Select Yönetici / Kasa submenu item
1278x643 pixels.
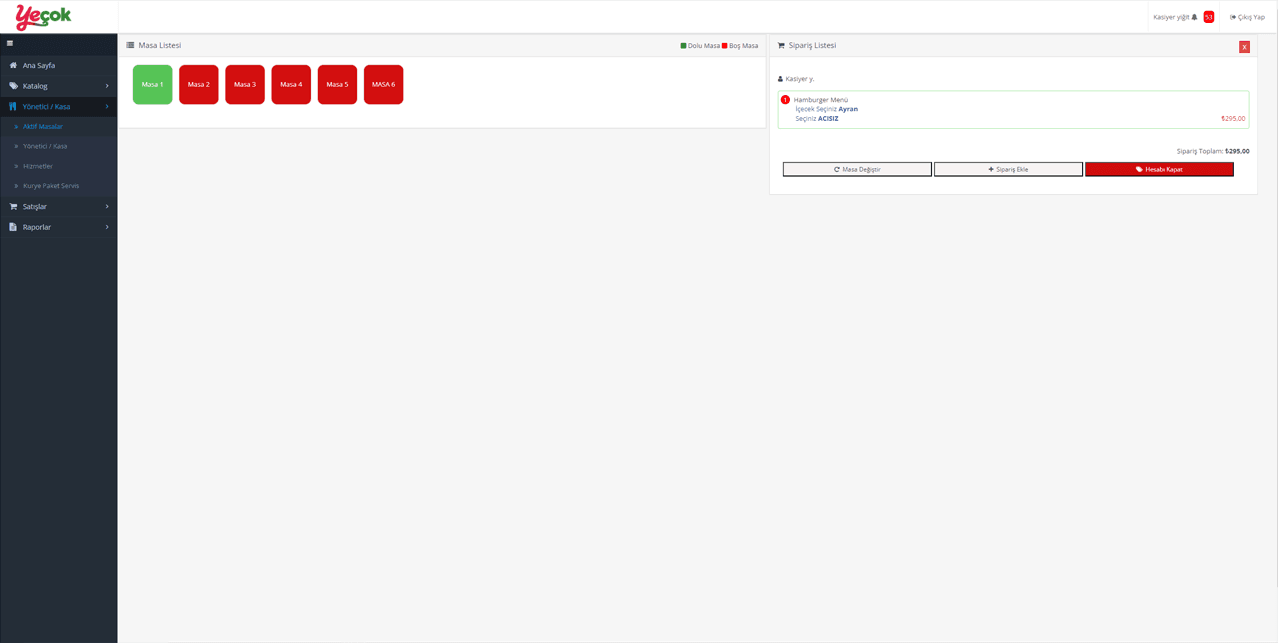click(x=58, y=146)
